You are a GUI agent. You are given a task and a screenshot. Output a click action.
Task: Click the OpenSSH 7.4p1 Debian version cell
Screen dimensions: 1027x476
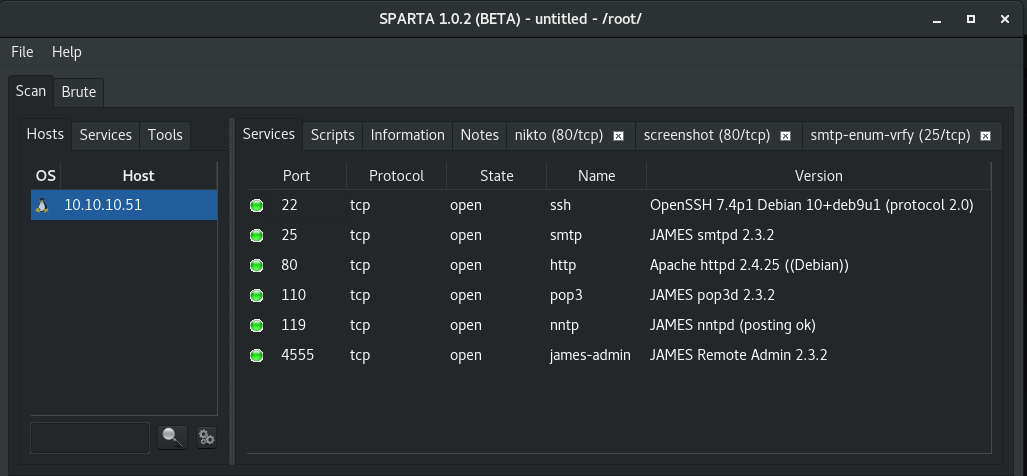(x=819, y=206)
